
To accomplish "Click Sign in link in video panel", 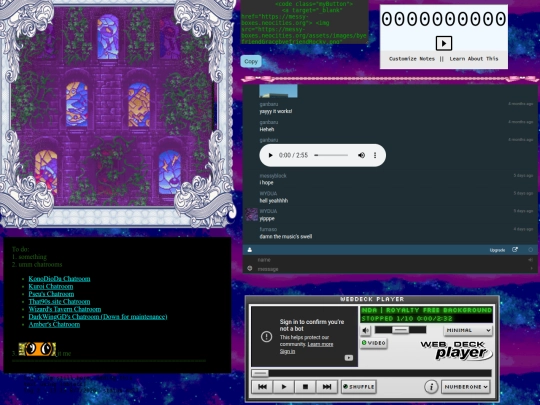I will (287, 351).
